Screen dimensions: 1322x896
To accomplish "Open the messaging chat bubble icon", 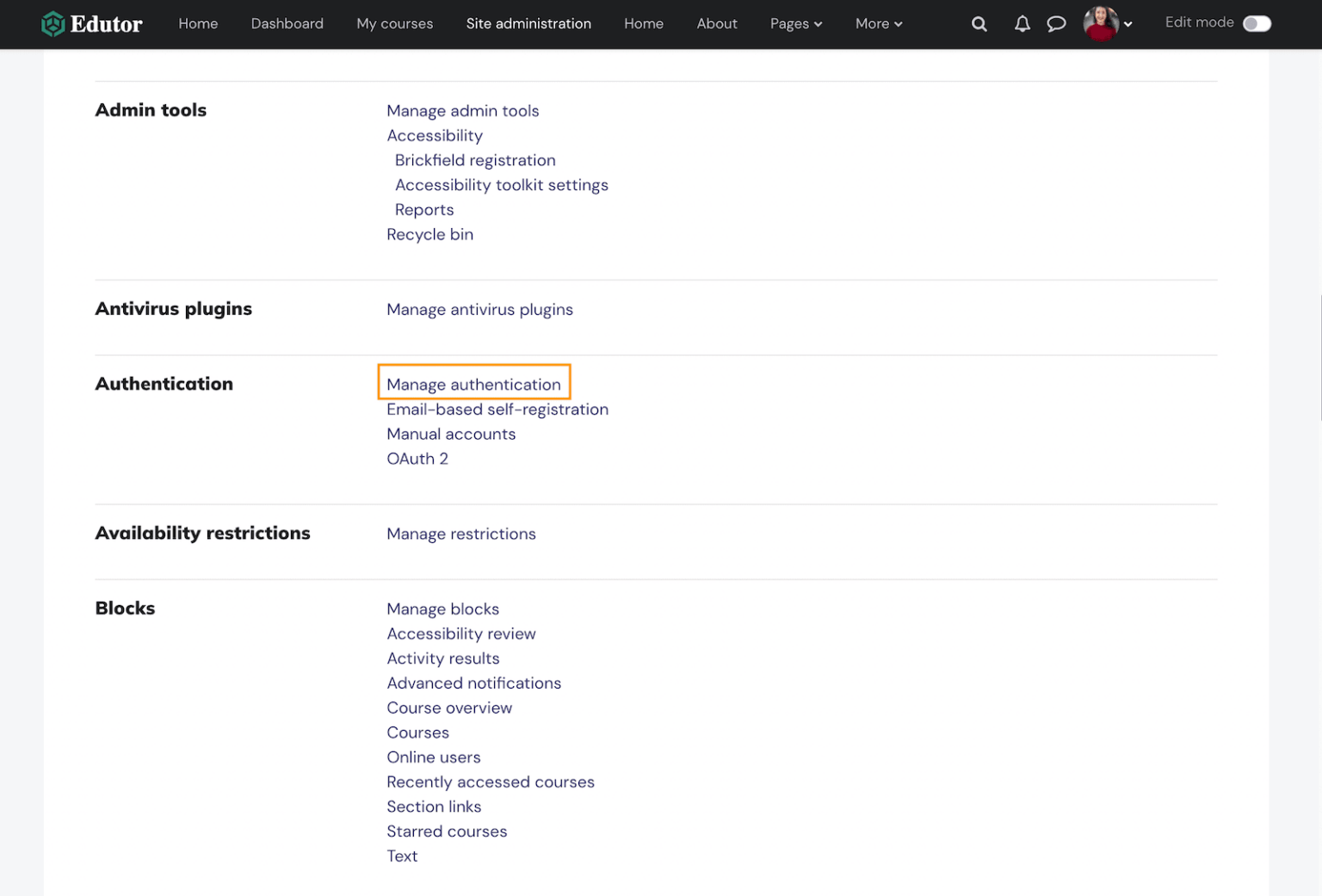I will tap(1057, 23).
